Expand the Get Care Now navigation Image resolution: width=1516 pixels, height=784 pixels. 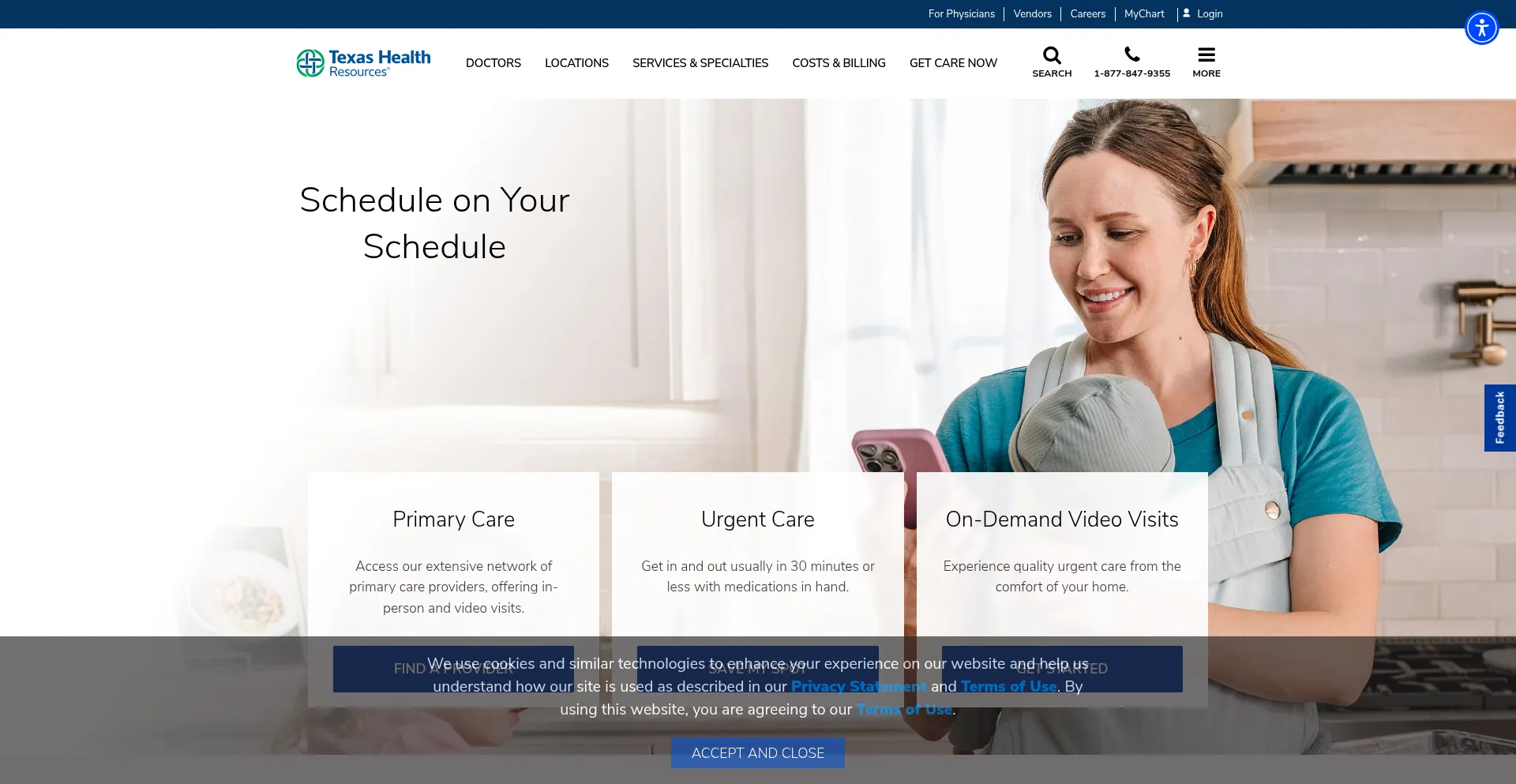point(953,63)
